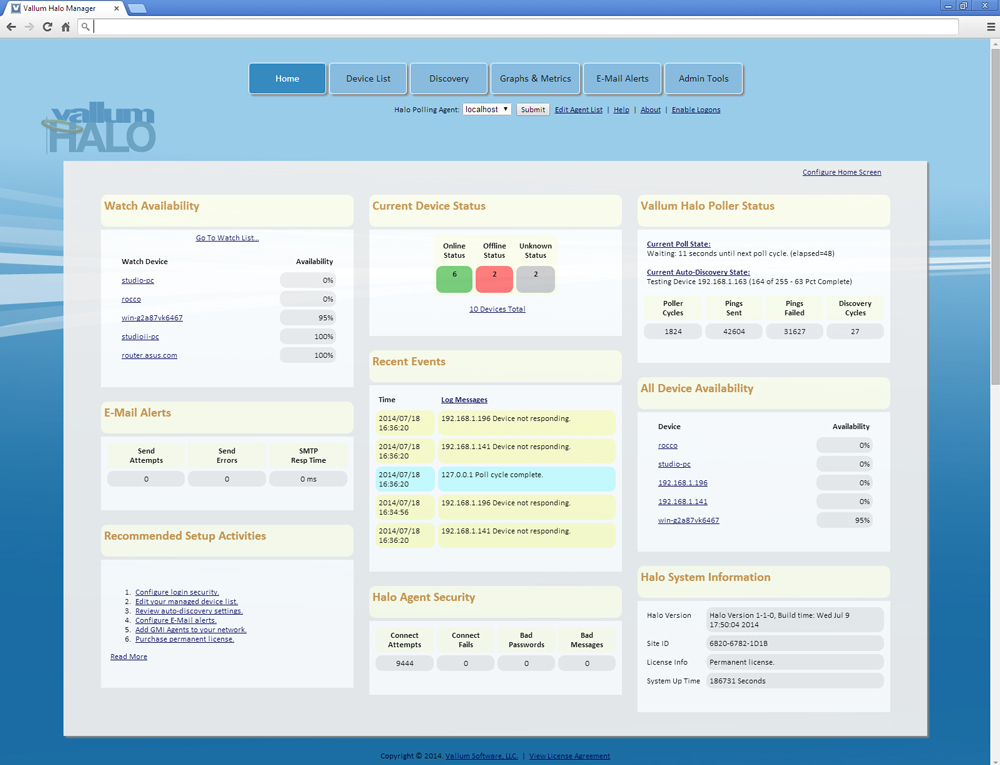Click the Read More link
The width and height of the screenshot is (1000, 765).
[x=129, y=657]
